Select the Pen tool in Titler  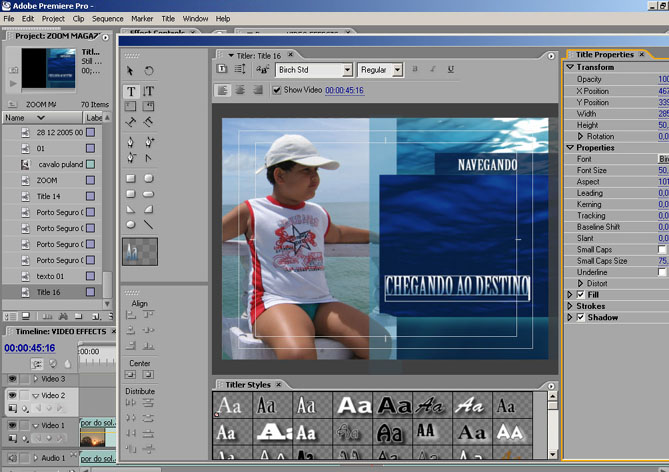click(x=131, y=141)
